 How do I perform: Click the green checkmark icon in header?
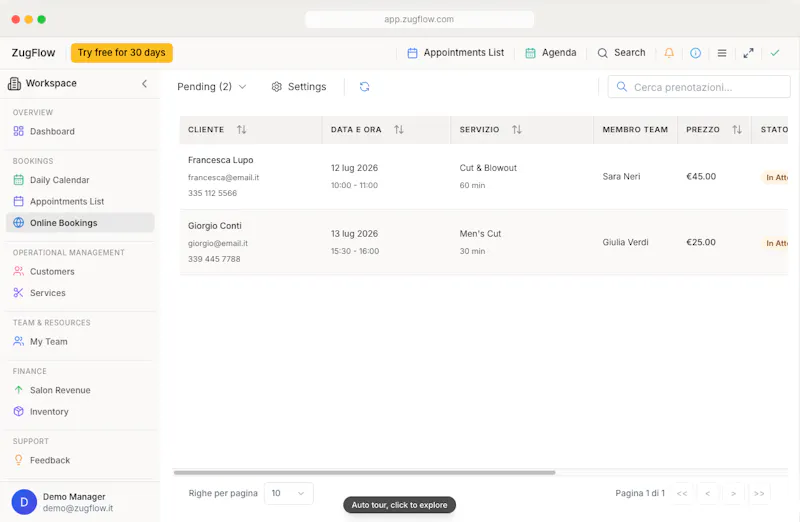pos(775,53)
